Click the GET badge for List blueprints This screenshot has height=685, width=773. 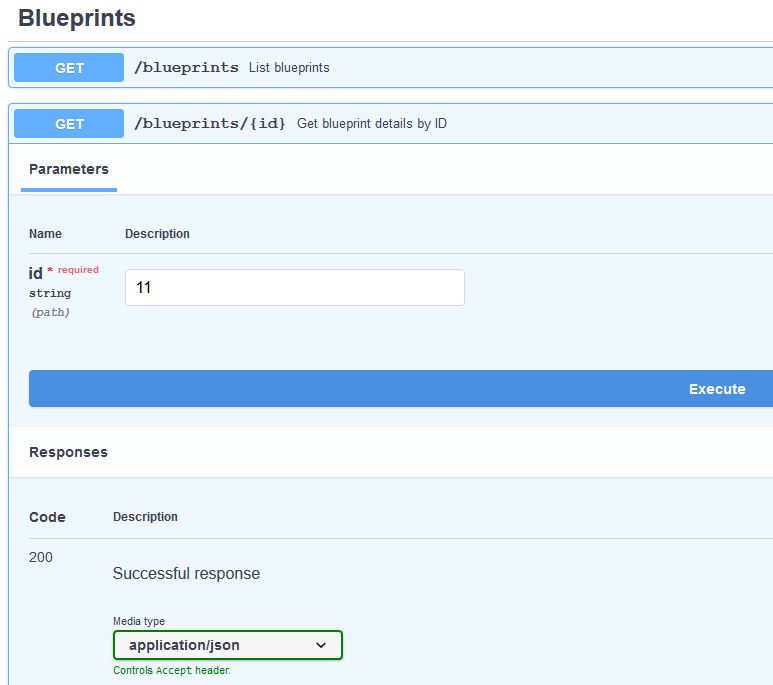[69, 68]
